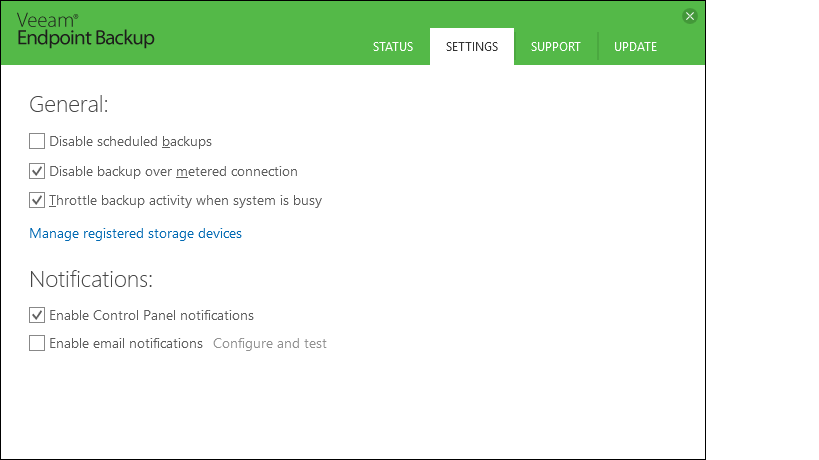The image size is (819, 460).
Task: Click the General section heading
Action: pyautogui.click(x=68, y=104)
